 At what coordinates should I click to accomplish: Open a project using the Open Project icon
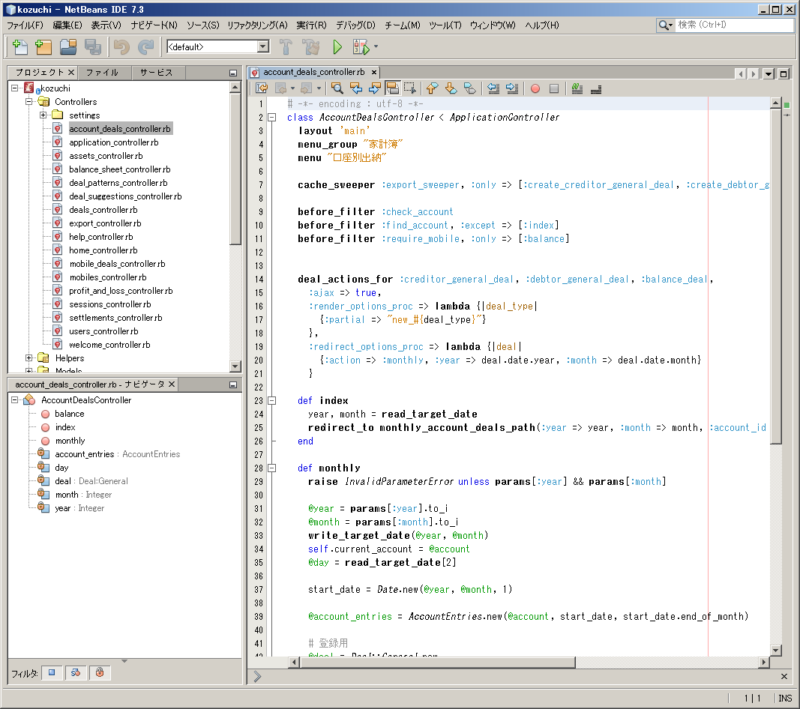[66, 45]
